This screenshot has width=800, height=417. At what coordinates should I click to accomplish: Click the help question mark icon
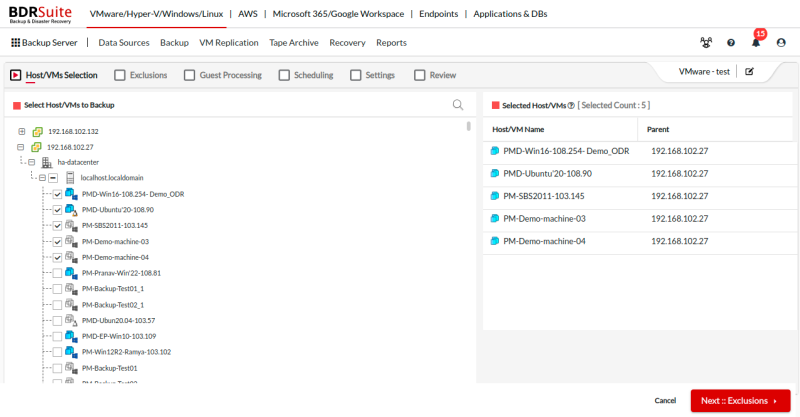point(731,43)
